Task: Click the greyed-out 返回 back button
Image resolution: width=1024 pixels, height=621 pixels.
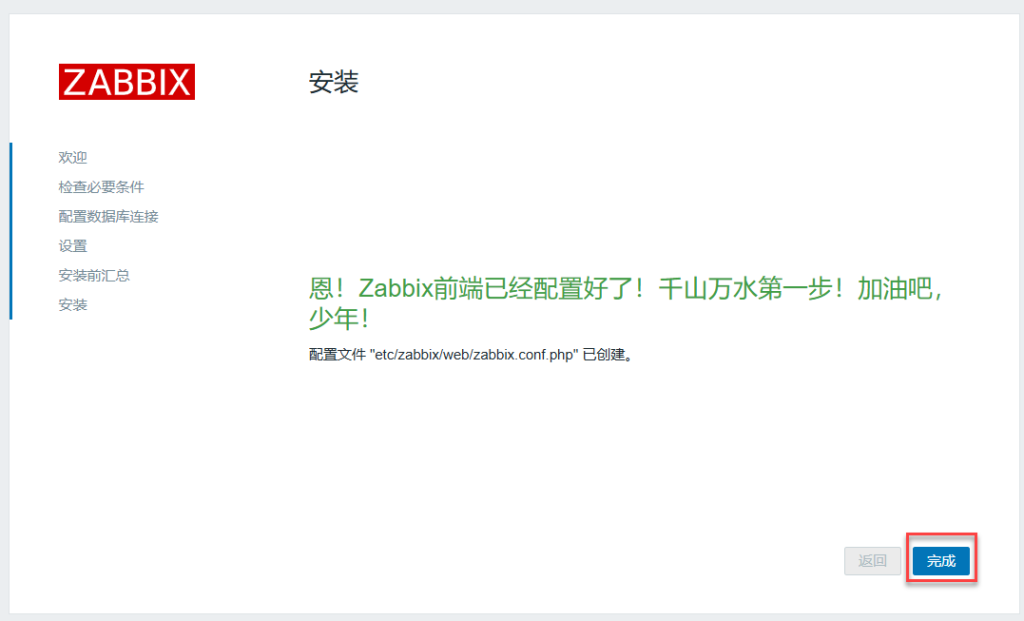Action: [x=872, y=561]
